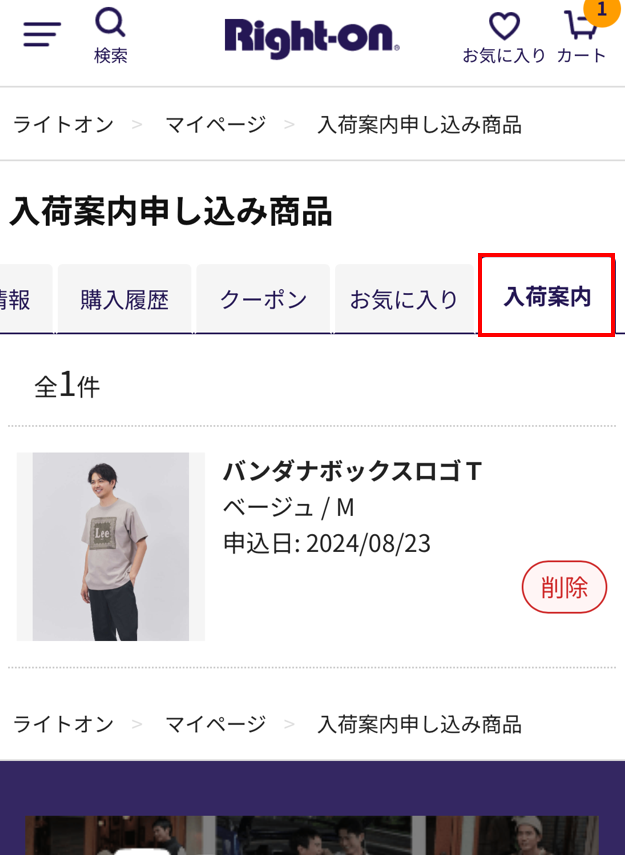Click the T-shirt product thumbnail
The height and width of the screenshot is (855, 625).
110,547
